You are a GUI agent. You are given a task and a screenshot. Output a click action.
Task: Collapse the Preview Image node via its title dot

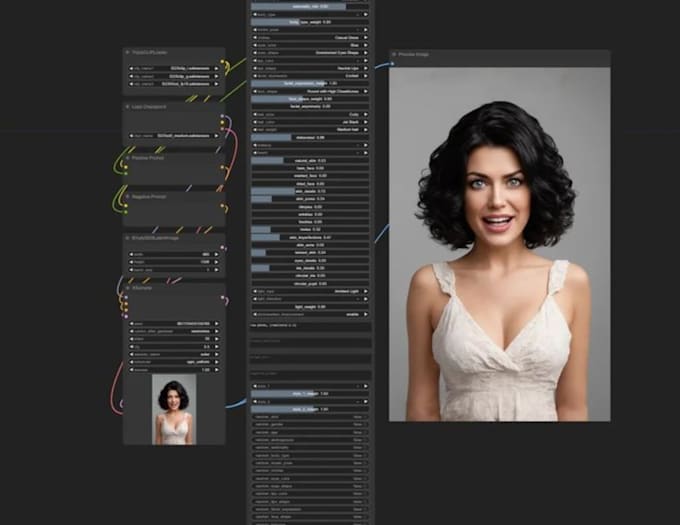(395, 54)
